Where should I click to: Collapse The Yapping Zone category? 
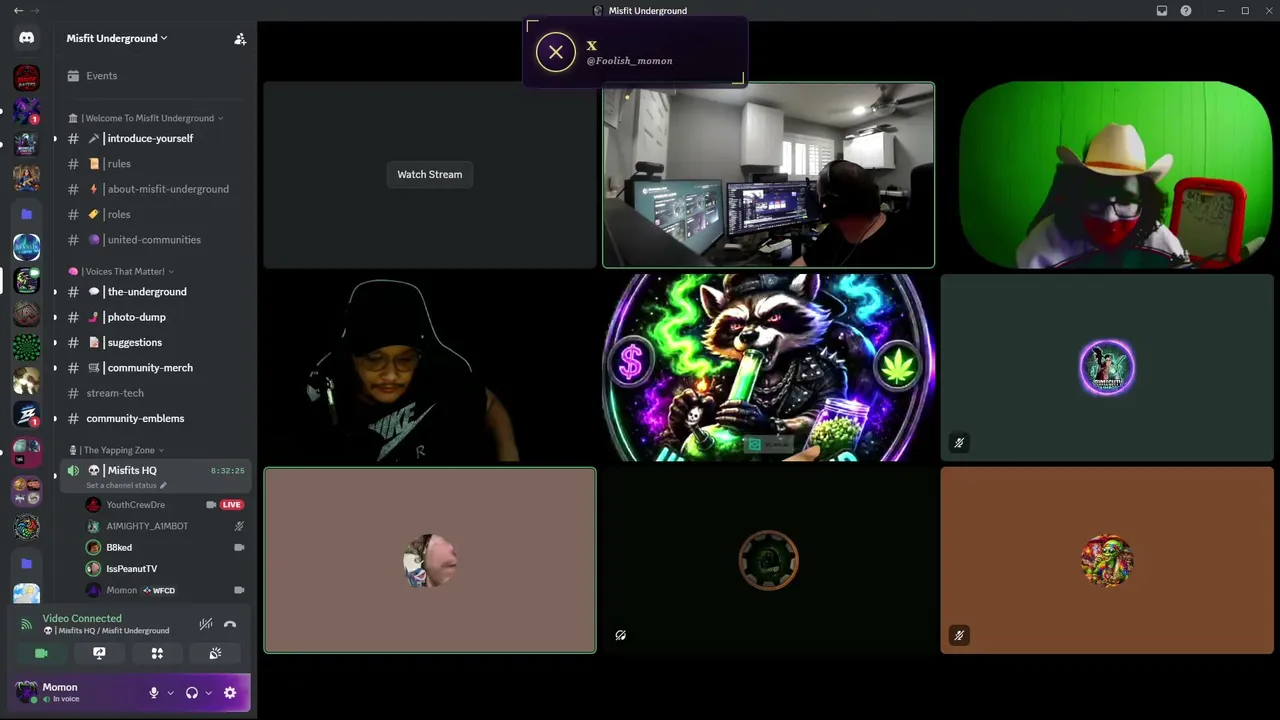point(116,450)
